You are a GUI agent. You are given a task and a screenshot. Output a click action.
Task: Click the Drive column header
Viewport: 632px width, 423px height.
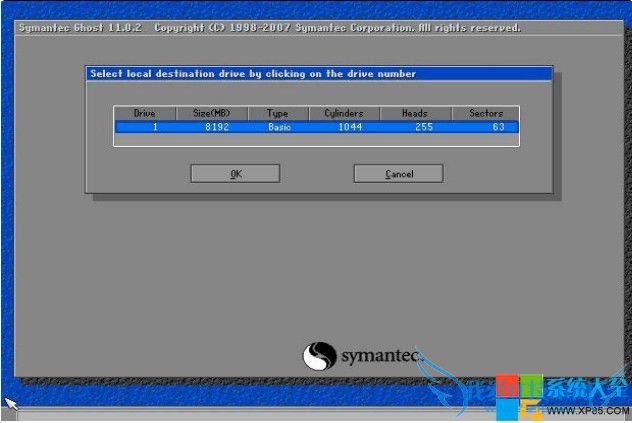click(145, 113)
